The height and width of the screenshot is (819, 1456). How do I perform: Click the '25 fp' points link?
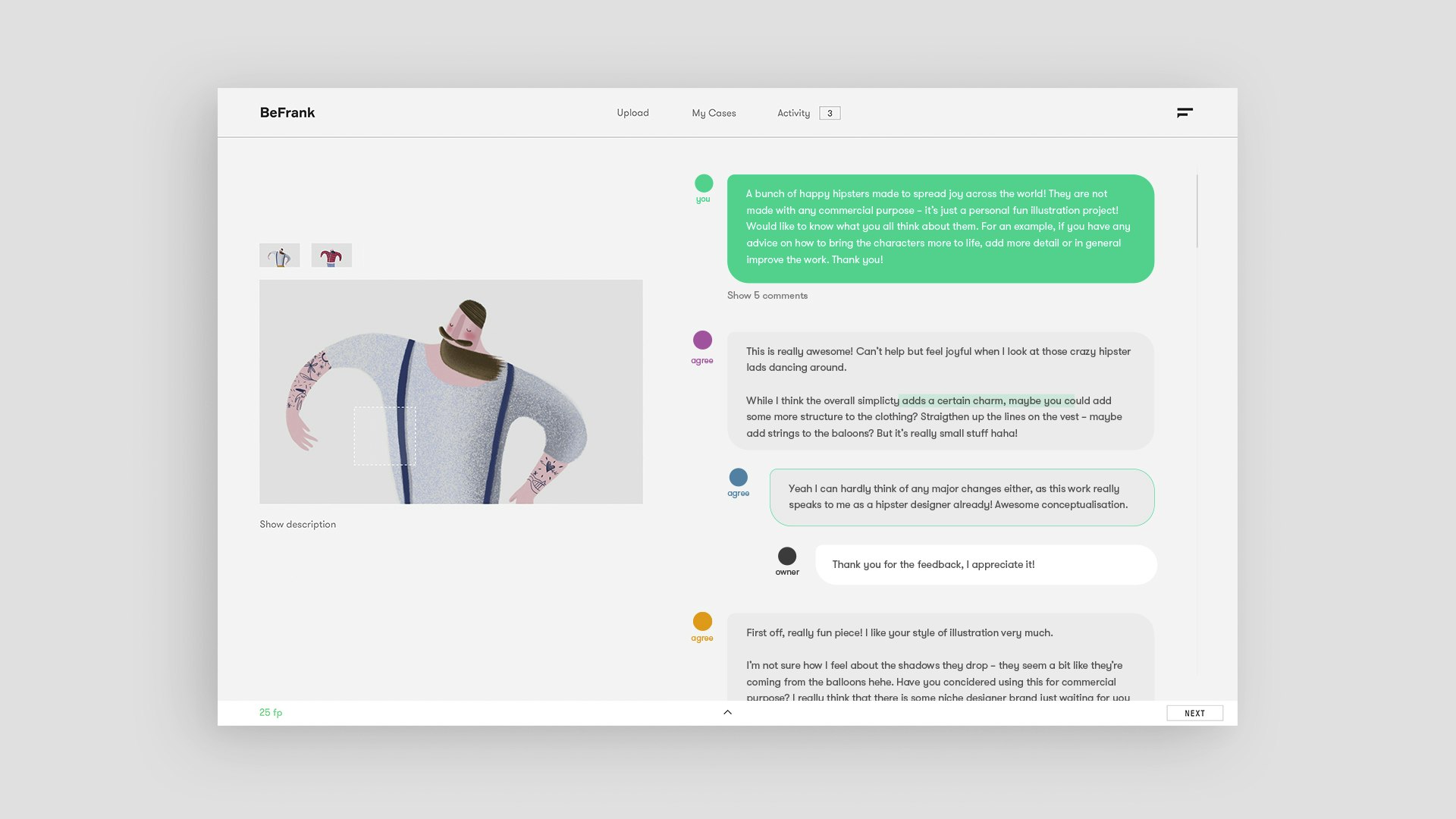[x=271, y=713]
